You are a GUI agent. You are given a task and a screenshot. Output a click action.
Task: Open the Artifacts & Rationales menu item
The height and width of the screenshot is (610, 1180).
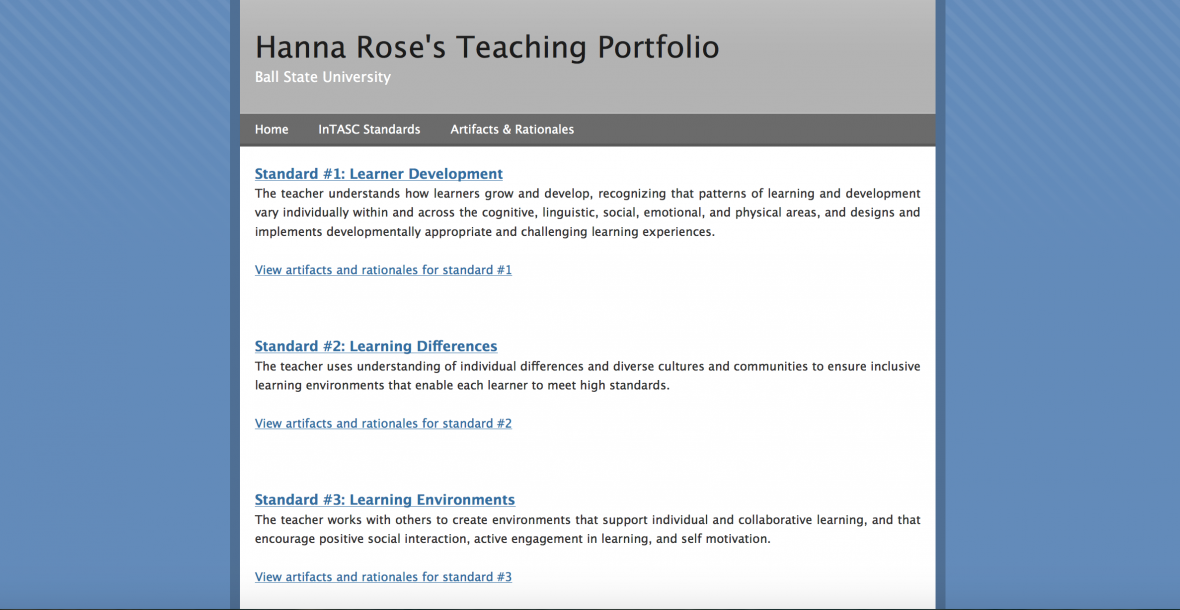point(512,129)
